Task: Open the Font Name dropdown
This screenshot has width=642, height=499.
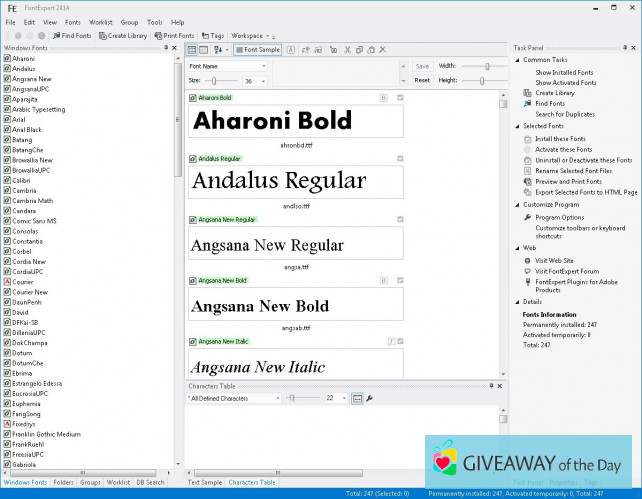Action: tap(227, 66)
